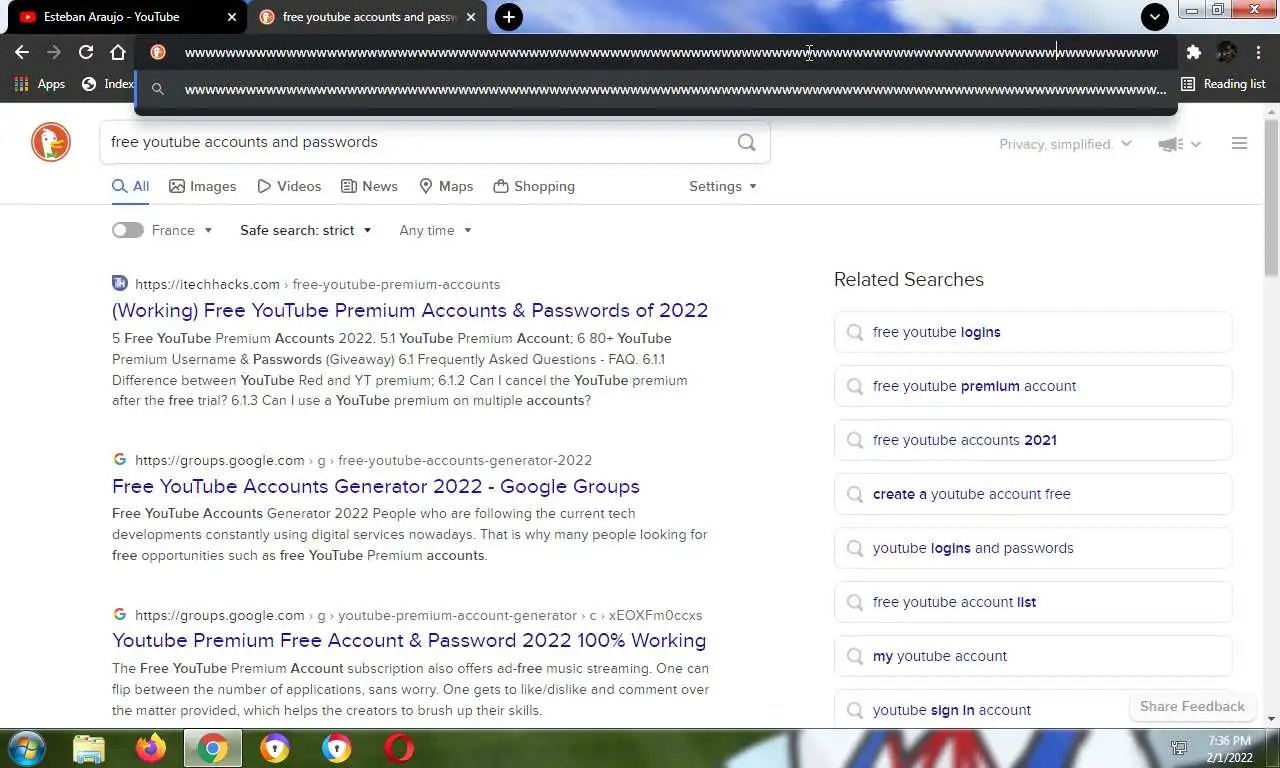Open File Explorer from the taskbar
1280x768 pixels.
(x=89, y=748)
